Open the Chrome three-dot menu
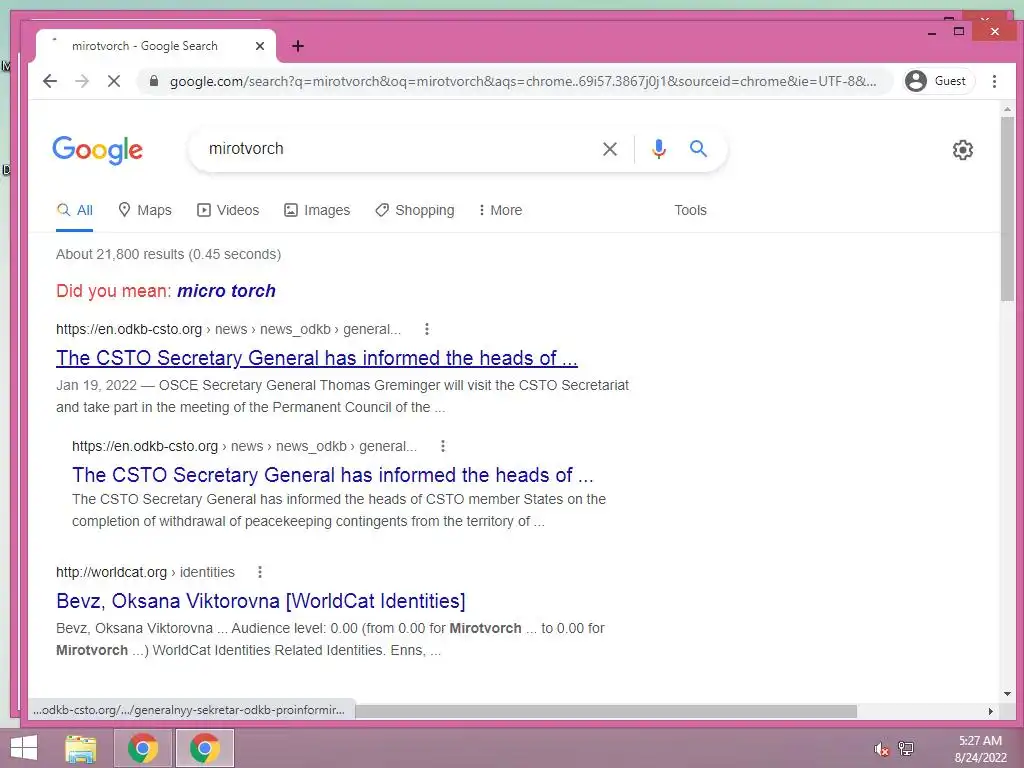 tap(994, 81)
